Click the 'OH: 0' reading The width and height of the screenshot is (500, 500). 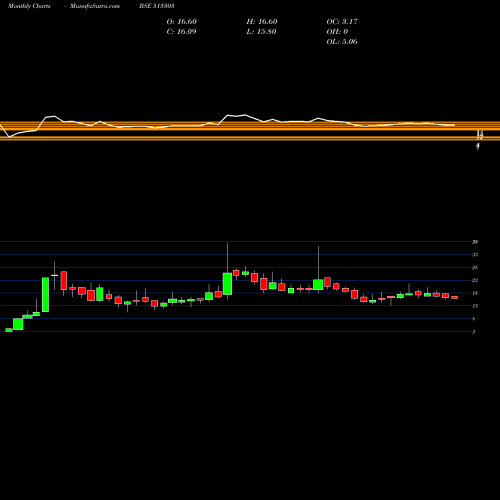point(337,32)
